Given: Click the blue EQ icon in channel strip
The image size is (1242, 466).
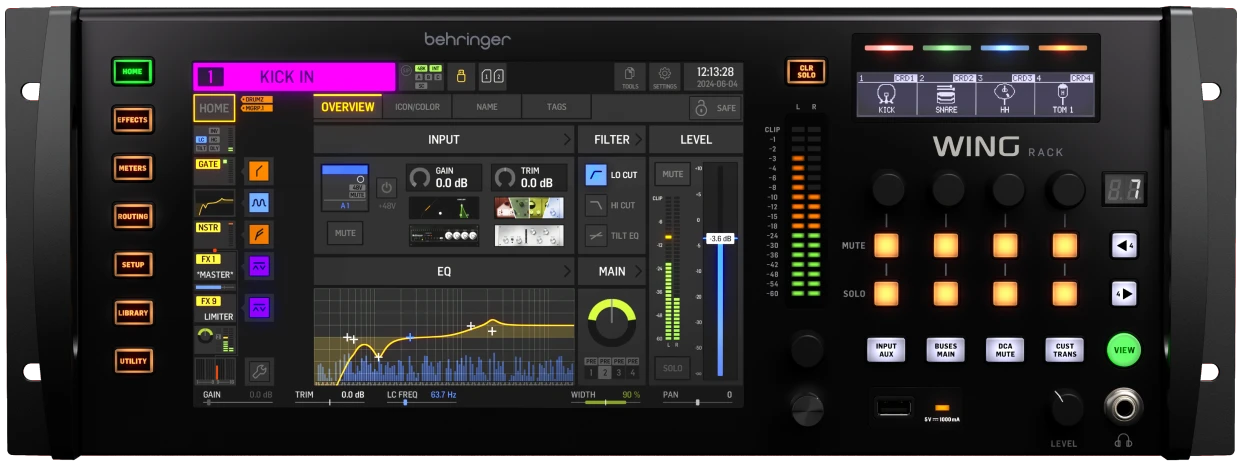Looking at the screenshot, I should (259, 203).
